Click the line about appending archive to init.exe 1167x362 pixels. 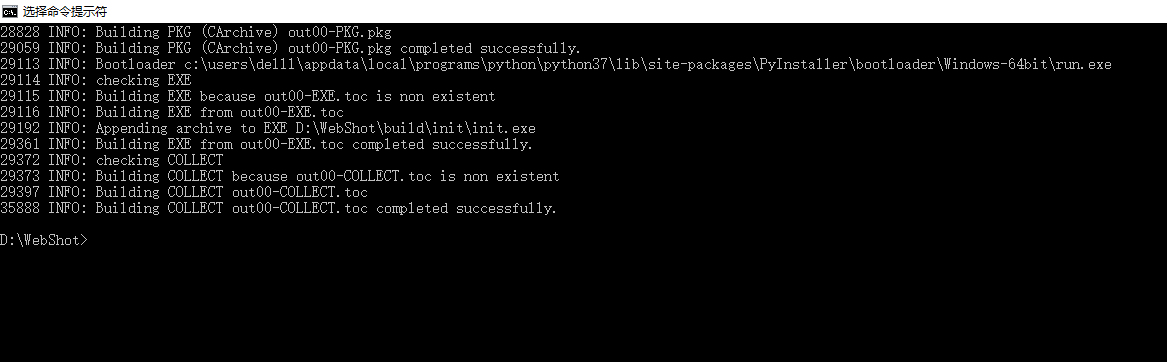(268, 129)
